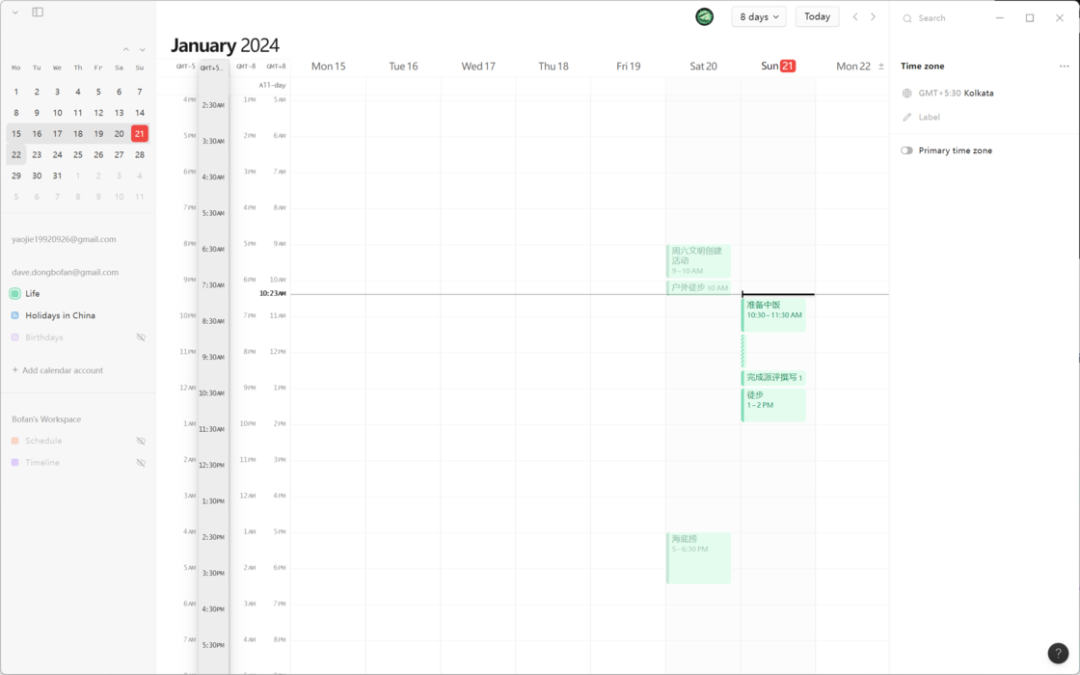Image resolution: width=1080 pixels, height=675 pixels.
Task: Show the hidden Schedule calendar
Action: pos(141,441)
